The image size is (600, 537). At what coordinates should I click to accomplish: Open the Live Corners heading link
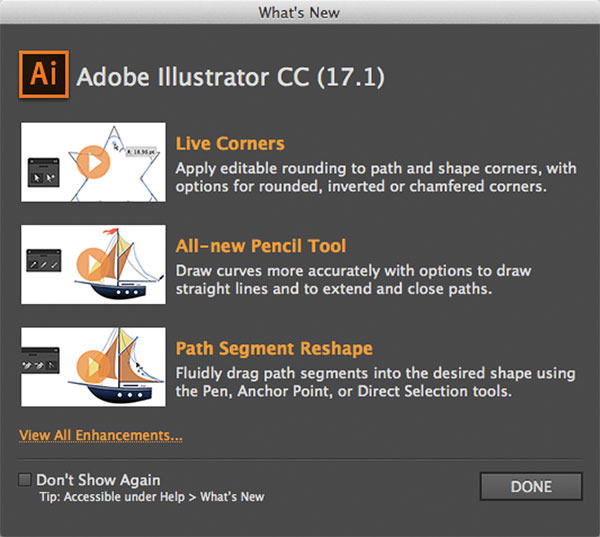click(x=230, y=143)
